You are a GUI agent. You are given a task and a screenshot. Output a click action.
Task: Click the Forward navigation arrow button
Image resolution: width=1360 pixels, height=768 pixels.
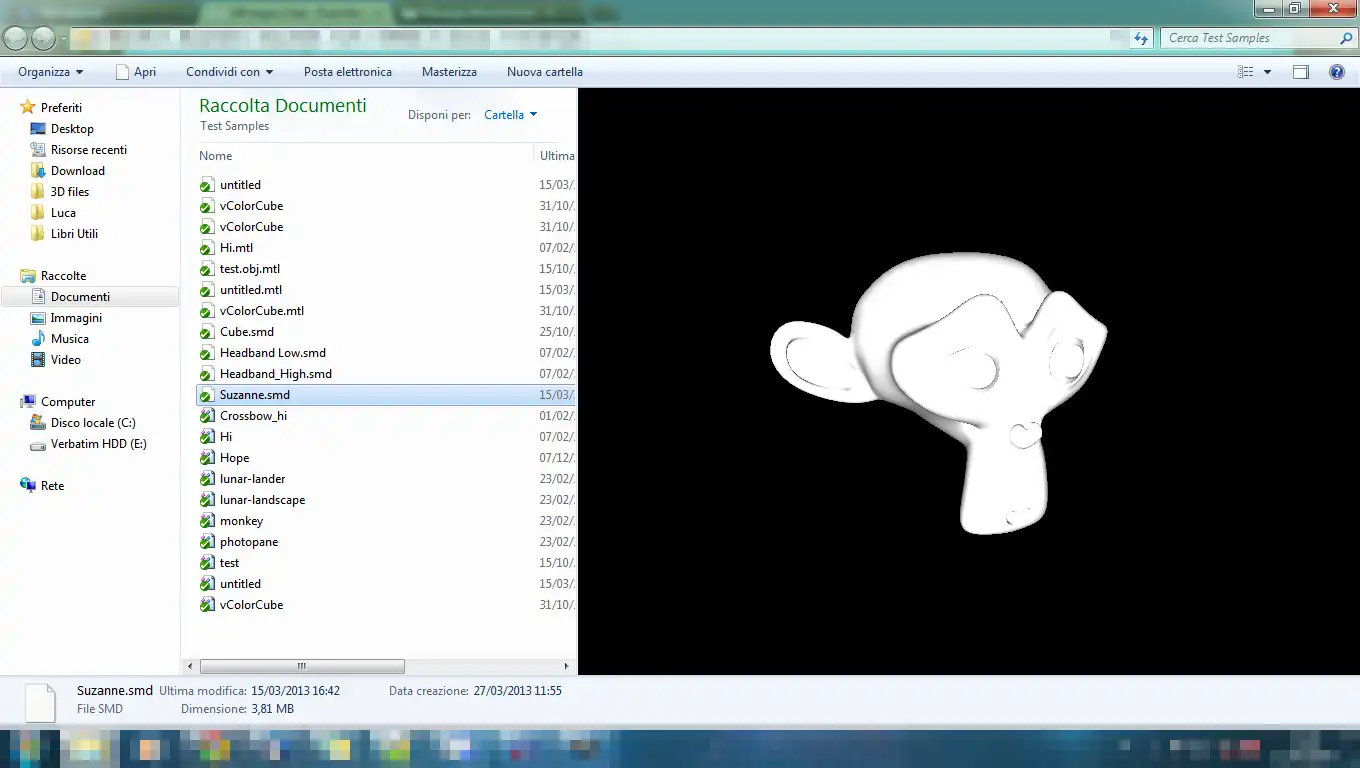tap(44, 38)
